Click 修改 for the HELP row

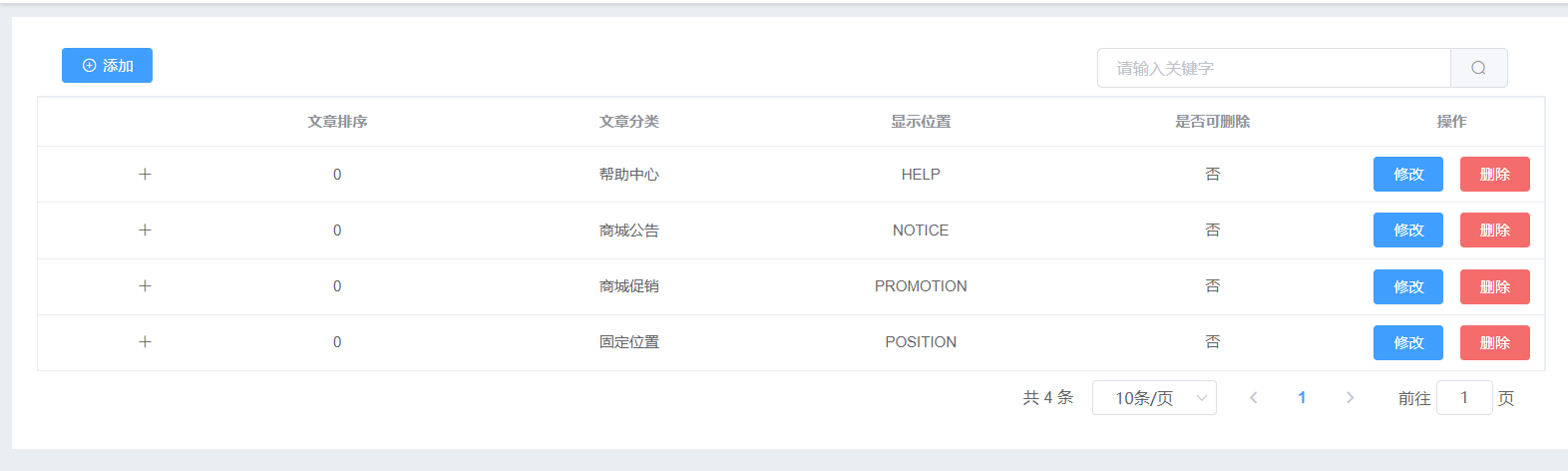point(1408,174)
